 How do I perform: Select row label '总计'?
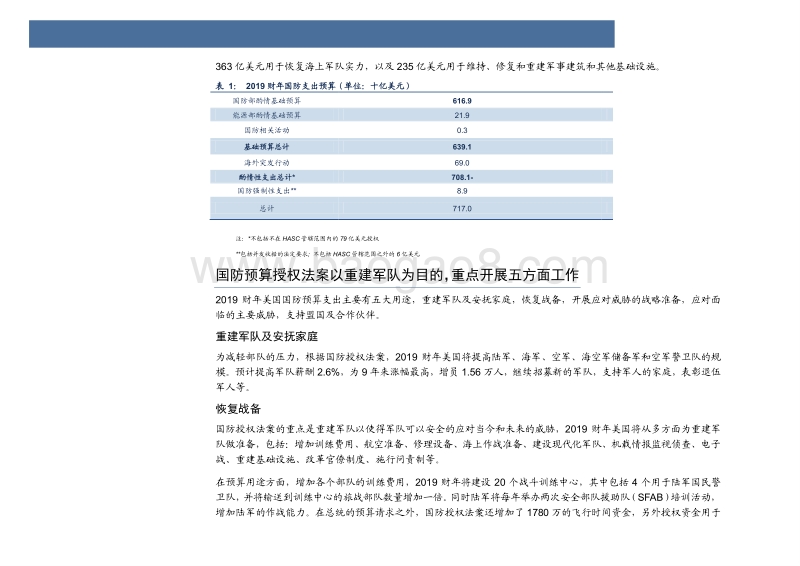[266, 208]
